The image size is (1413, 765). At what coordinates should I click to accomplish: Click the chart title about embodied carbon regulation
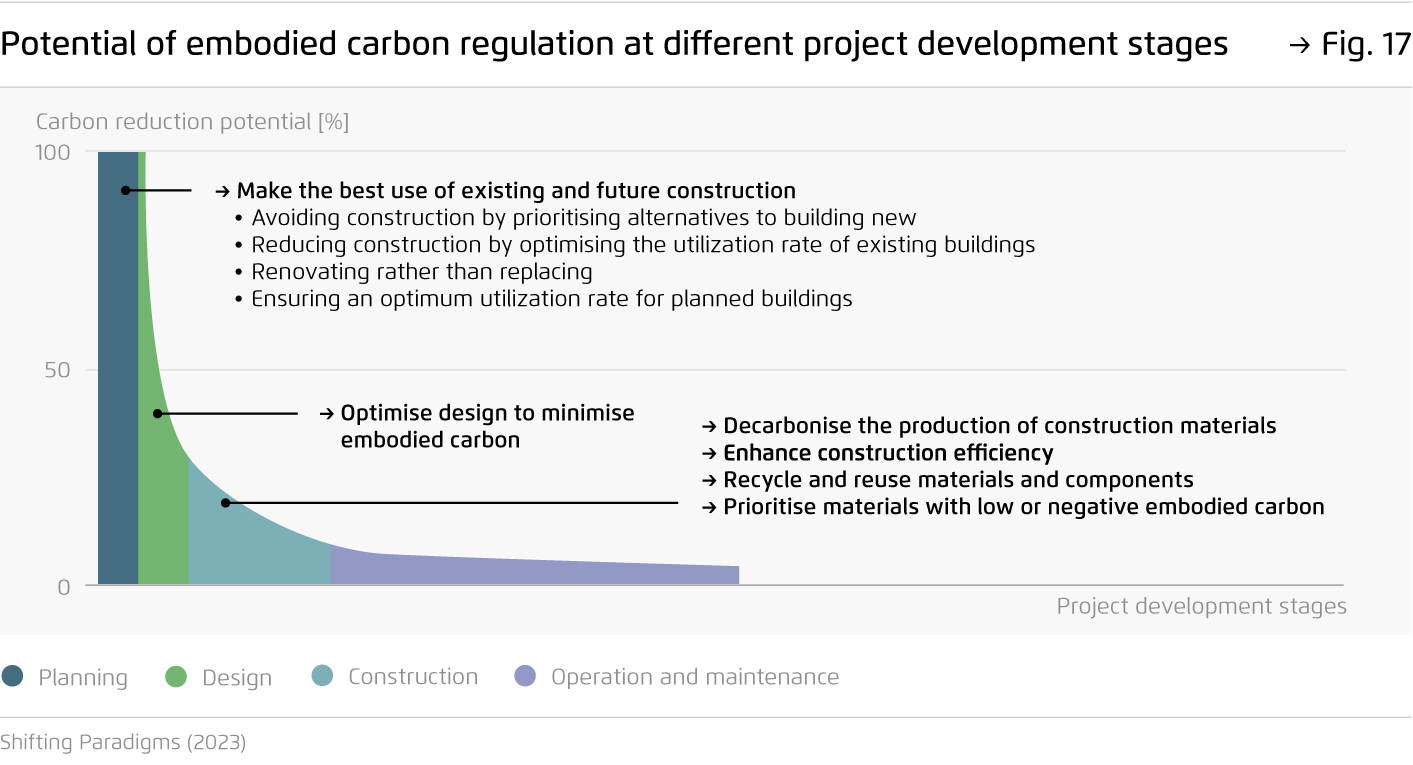614,45
